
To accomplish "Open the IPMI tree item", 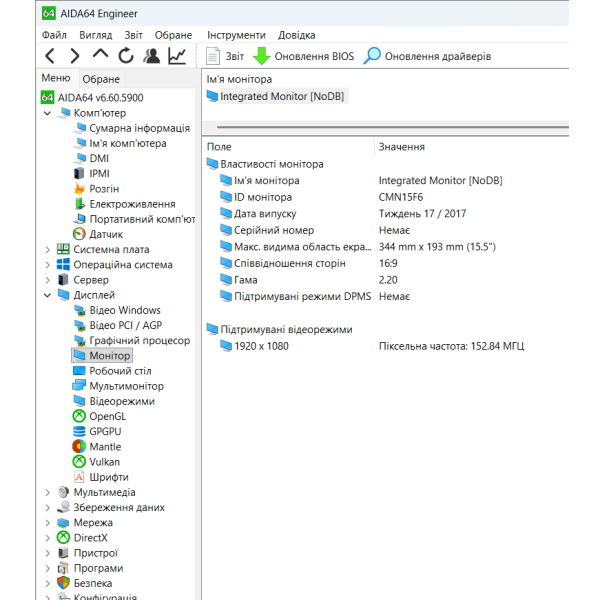I will click(91, 174).
